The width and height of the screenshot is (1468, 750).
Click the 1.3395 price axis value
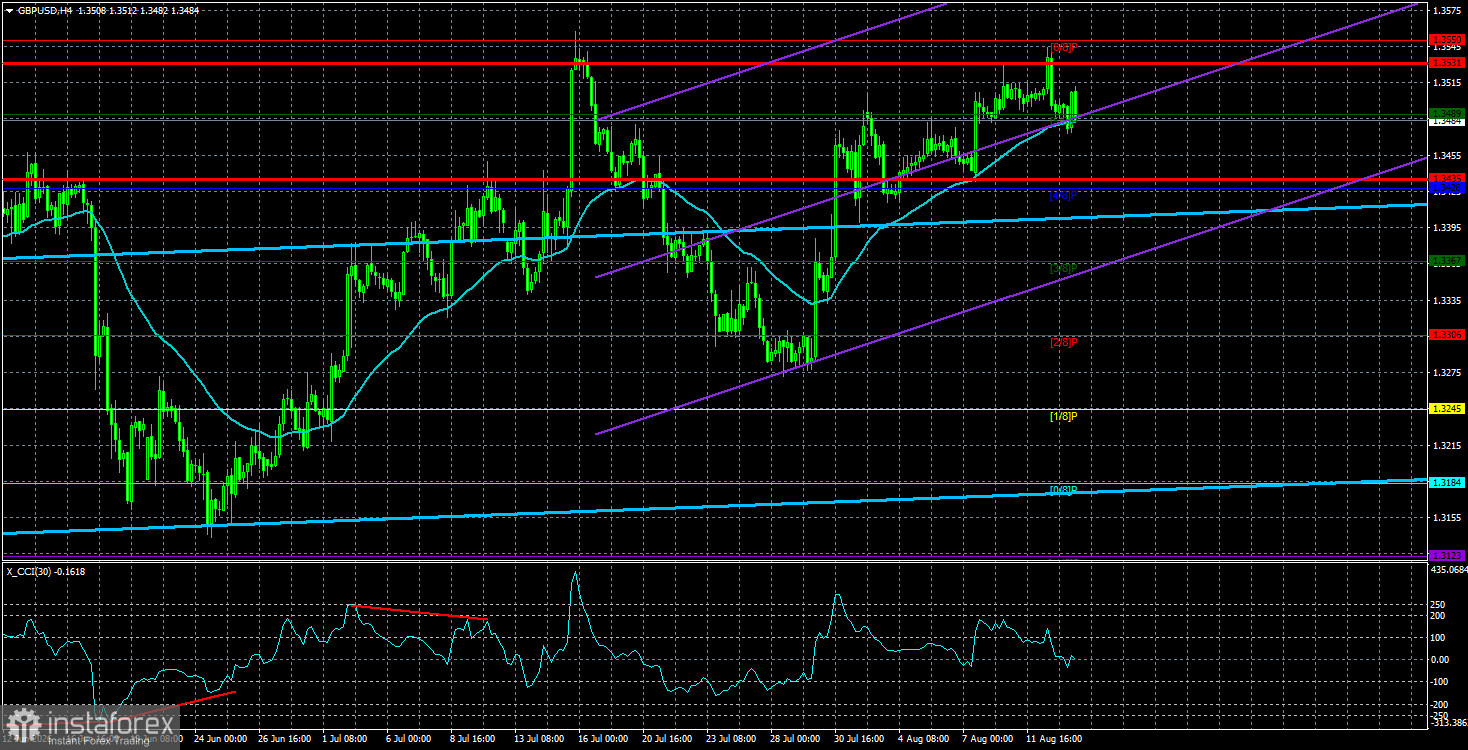point(1447,228)
